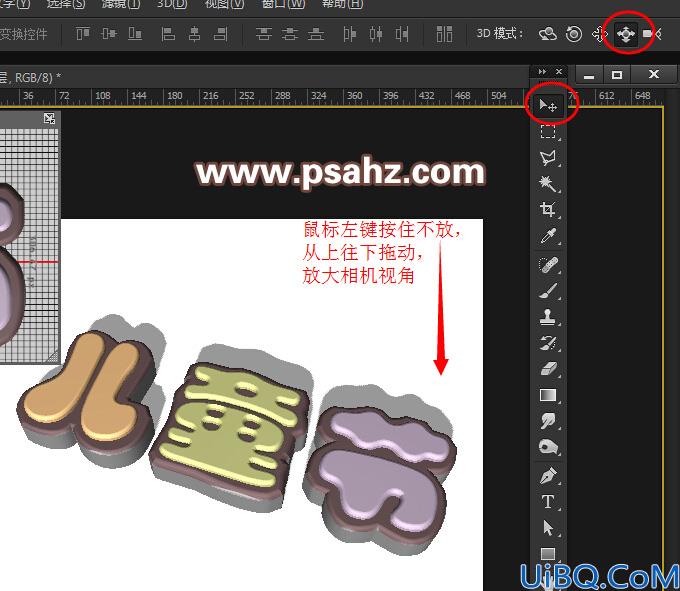Screen dimensions: 680x591
Task: Open the 视图(V) menu
Action: [224, 4]
